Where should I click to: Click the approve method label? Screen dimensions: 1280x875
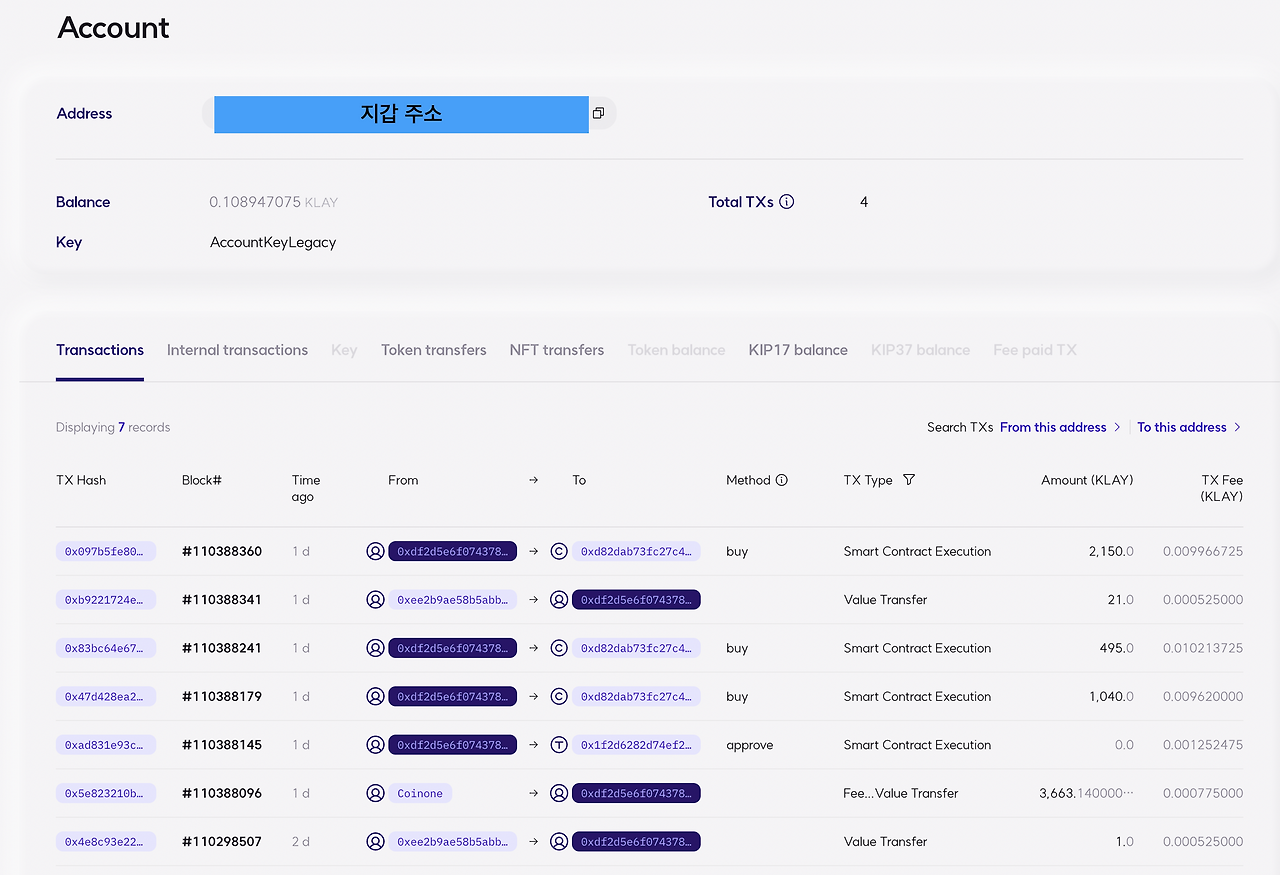pyautogui.click(x=750, y=745)
